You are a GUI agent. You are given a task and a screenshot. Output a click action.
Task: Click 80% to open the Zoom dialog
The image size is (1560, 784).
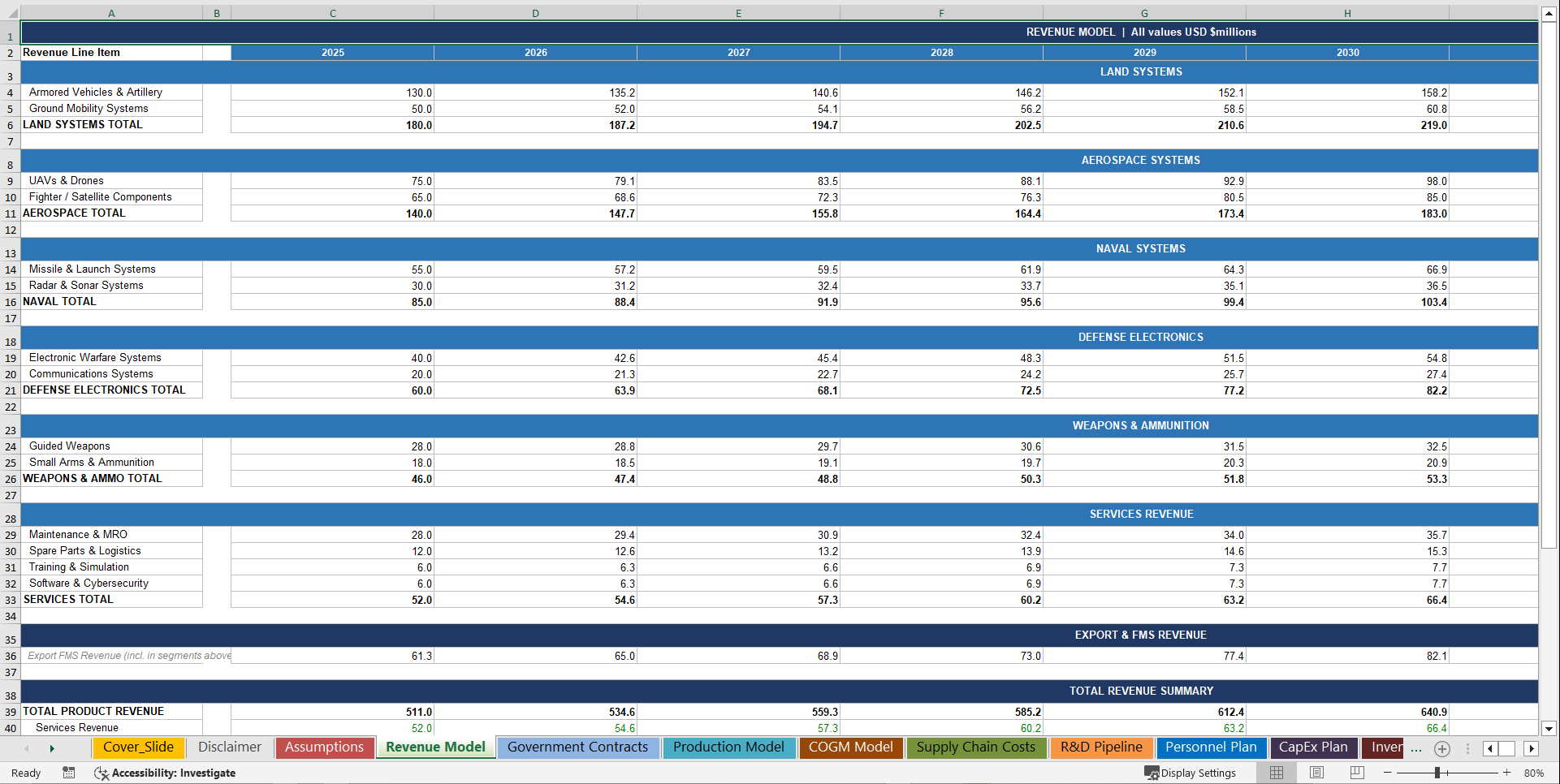tap(1535, 773)
